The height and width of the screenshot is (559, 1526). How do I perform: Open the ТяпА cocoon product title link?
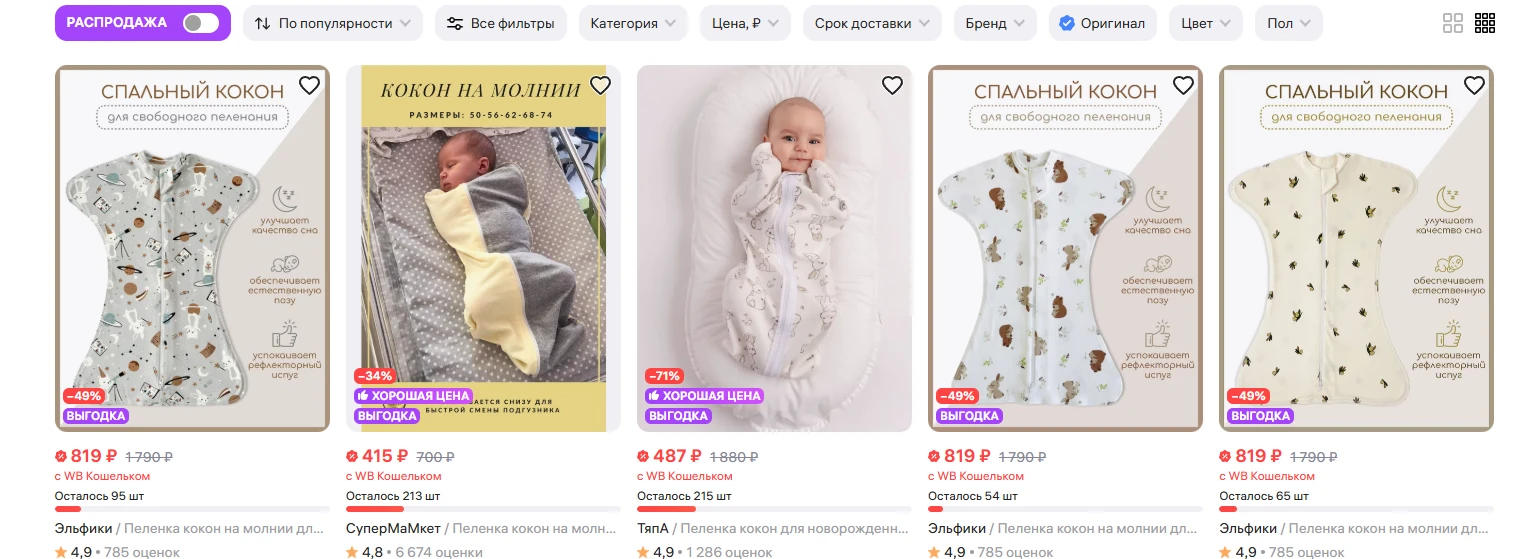click(x=774, y=528)
